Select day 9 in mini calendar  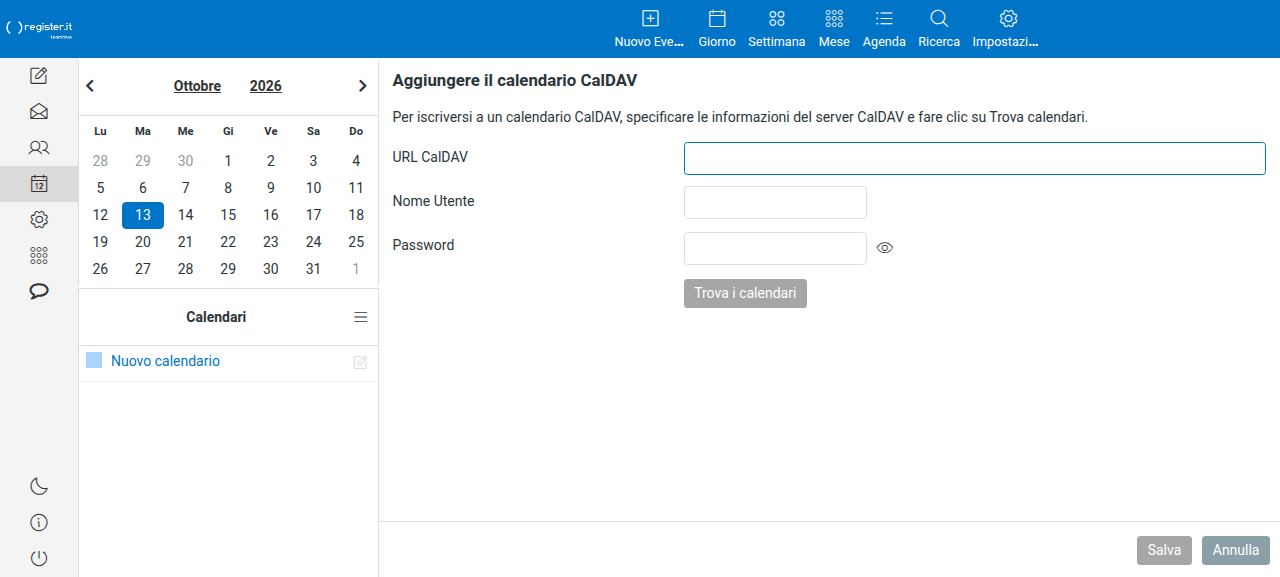[271, 188]
